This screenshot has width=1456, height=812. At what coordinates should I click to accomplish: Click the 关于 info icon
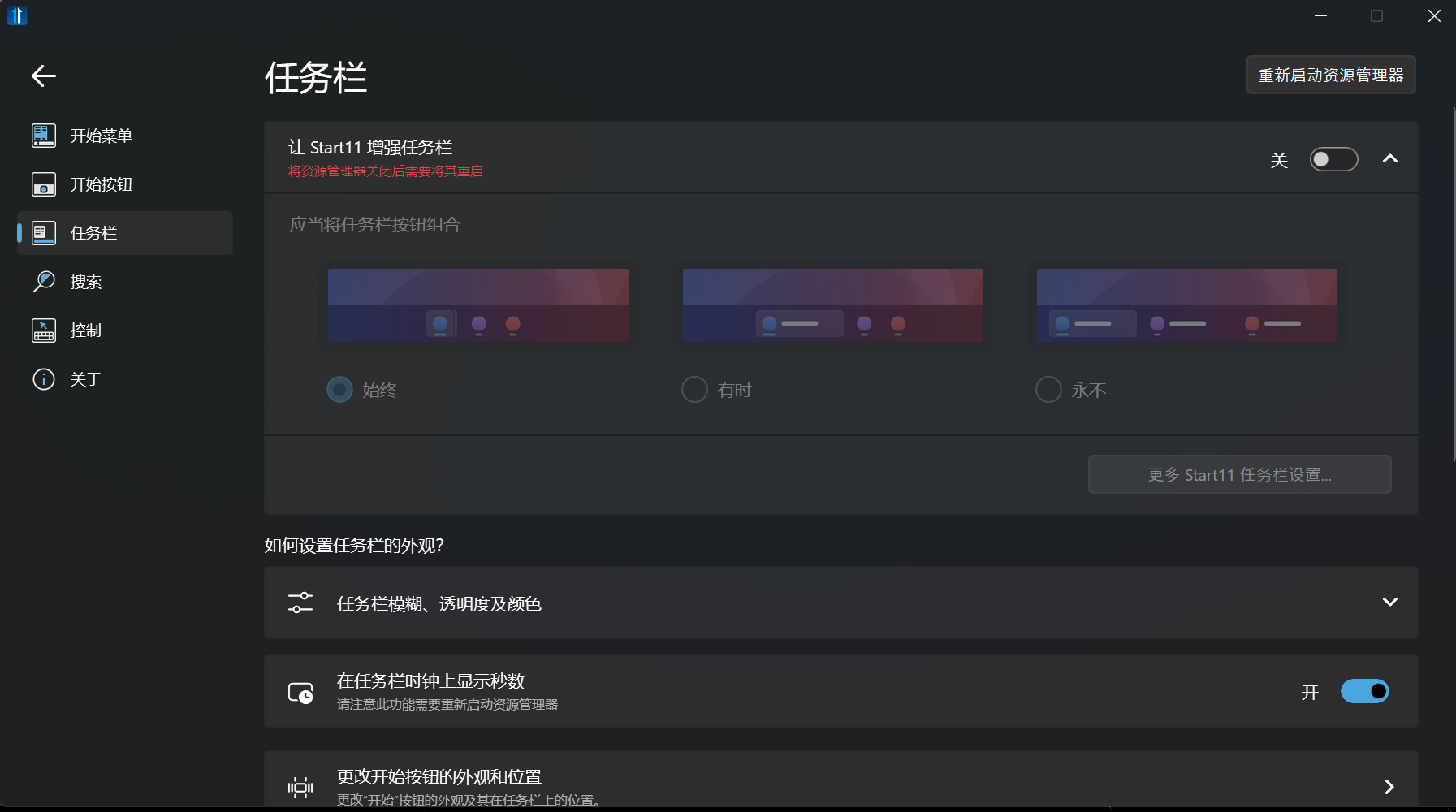(44, 379)
